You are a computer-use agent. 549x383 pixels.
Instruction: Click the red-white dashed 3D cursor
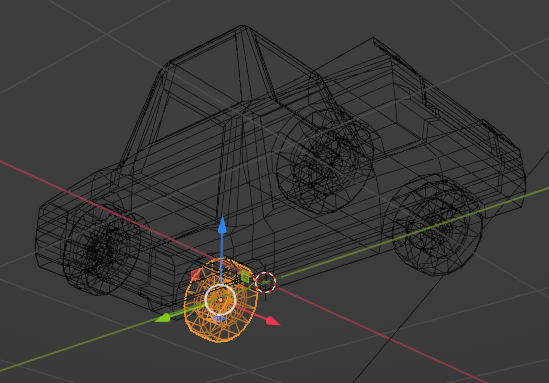tap(265, 282)
